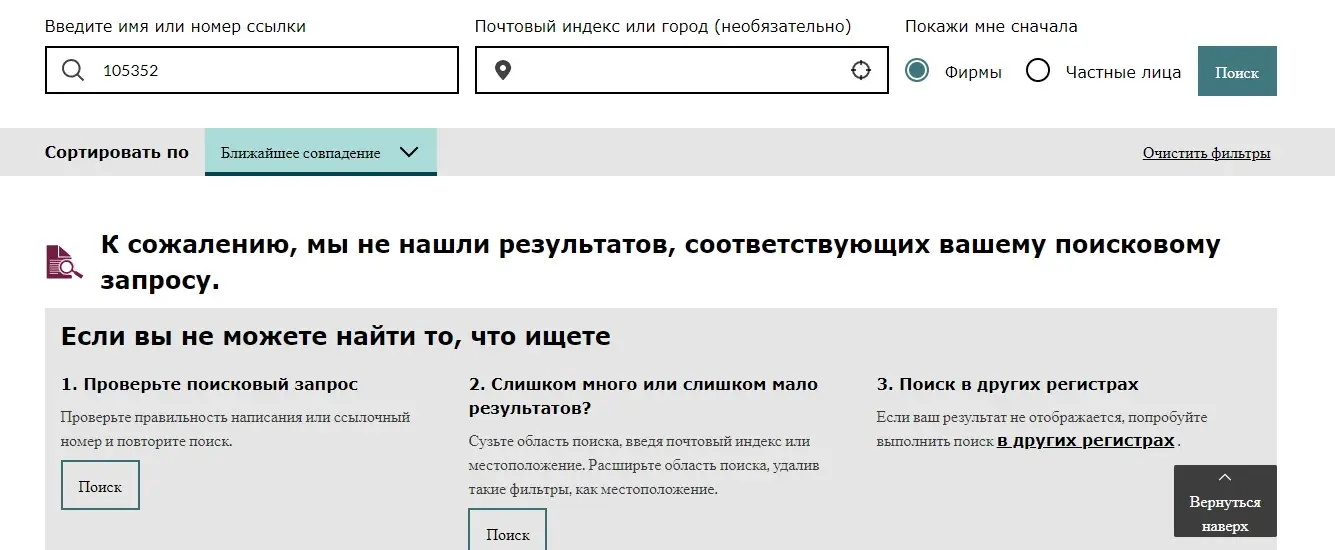Click the Покажи мне сначала label
Image resolution: width=1335 pixels, height=550 pixels.
point(991,26)
